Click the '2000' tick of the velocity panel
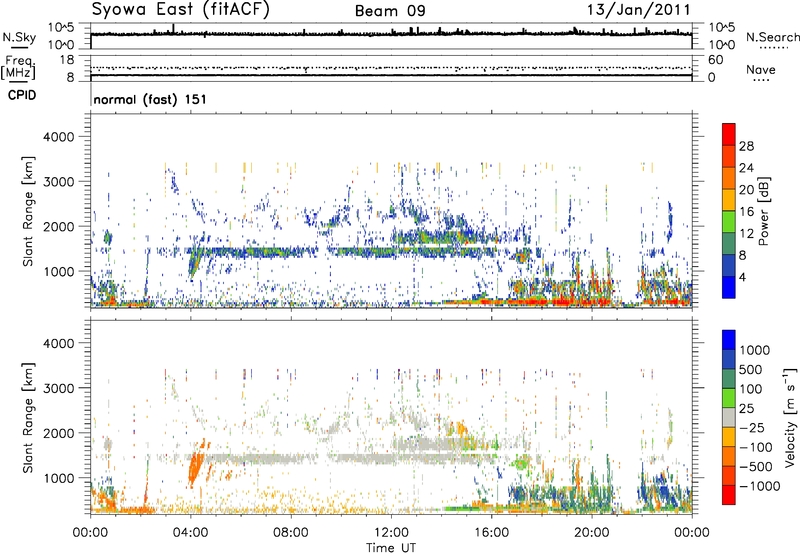The height and width of the screenshot is (554, 800). (x=59, y=434)
